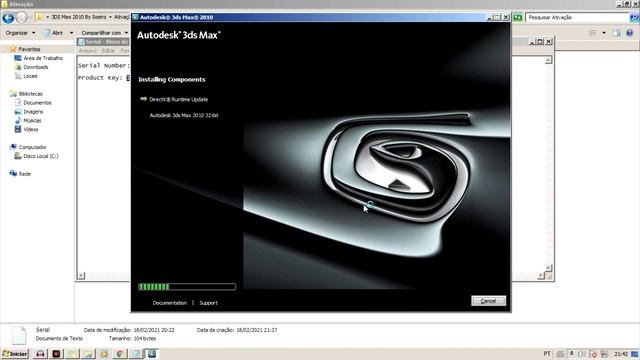Open the headphones app in taskbar
The width and height of the screenshot is (640, 360).
pos(40,354)
